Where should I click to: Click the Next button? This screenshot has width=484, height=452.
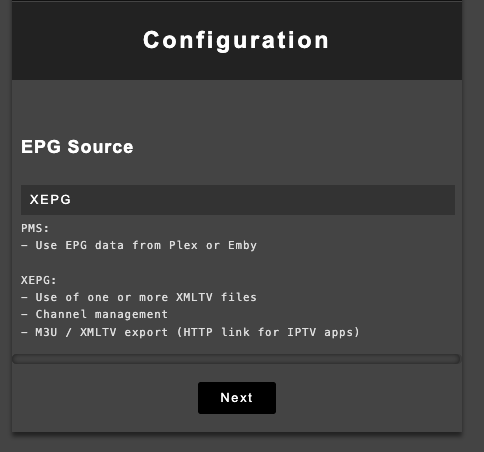[237, 398]
